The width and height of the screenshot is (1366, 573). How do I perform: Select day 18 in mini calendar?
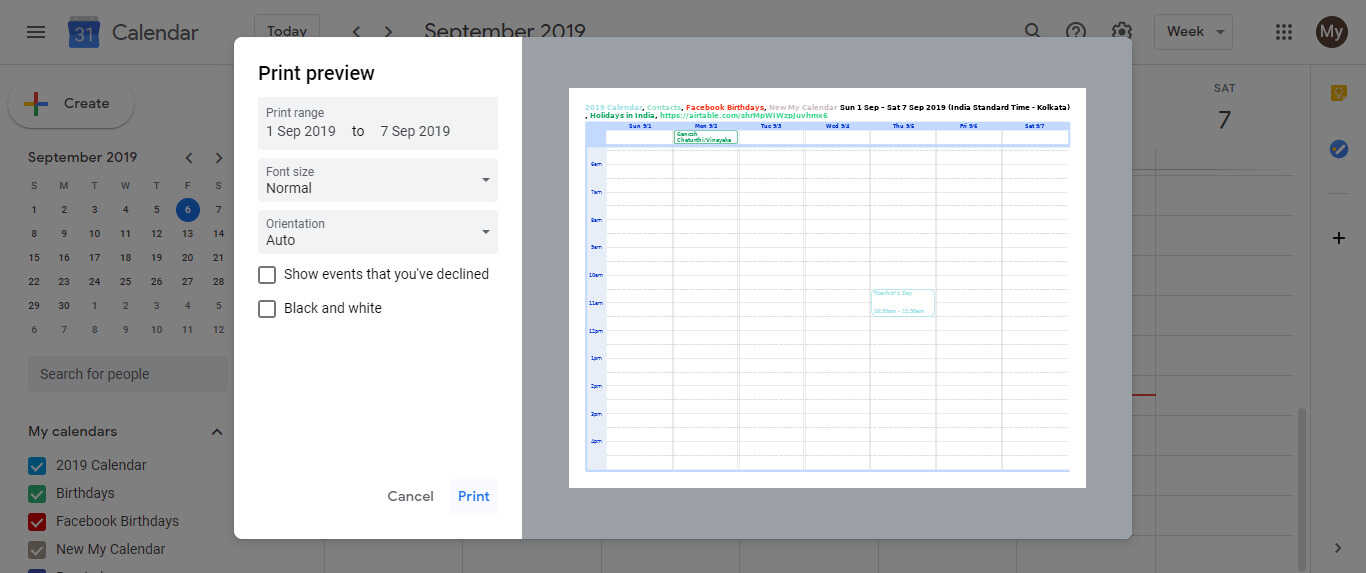pyautogui.click(x=125, y=257)
